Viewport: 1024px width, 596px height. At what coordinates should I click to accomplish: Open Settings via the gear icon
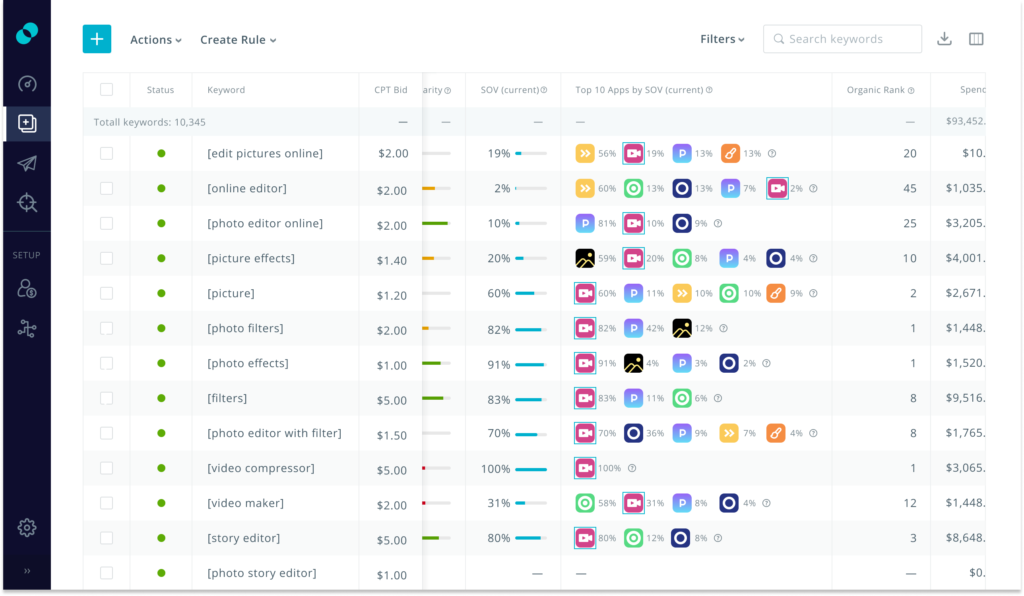pyautogui.click(x=26, y=527)
